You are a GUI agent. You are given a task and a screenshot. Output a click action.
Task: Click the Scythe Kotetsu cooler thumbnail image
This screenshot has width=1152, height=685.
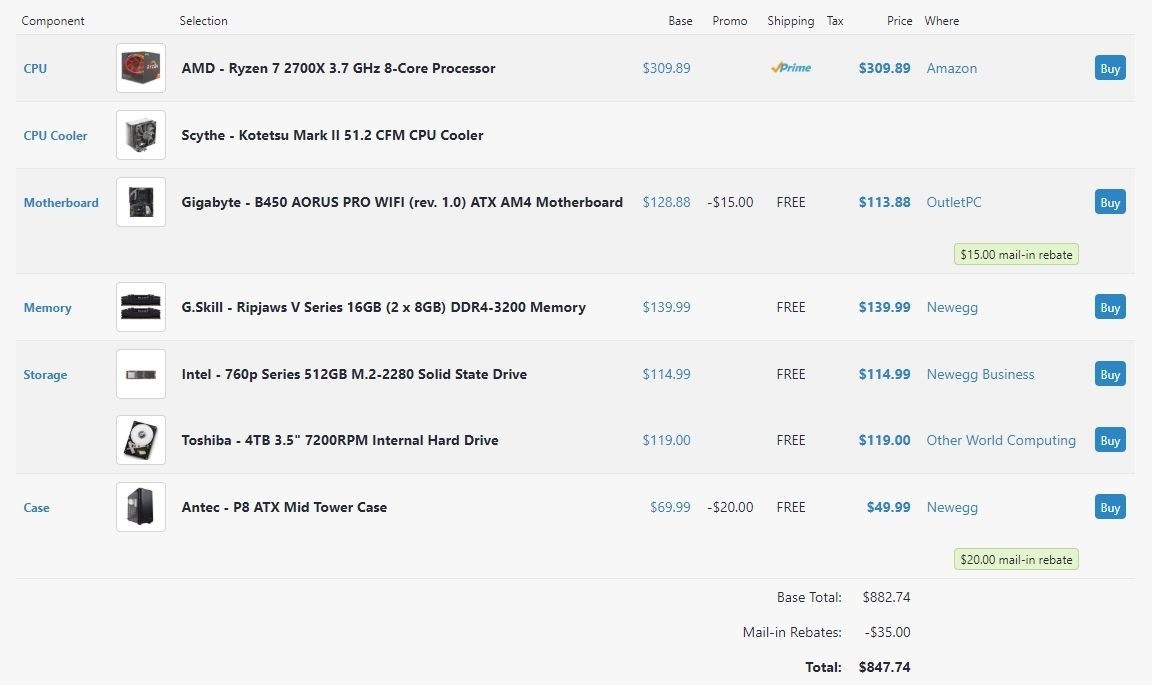(x=141, y=135)
